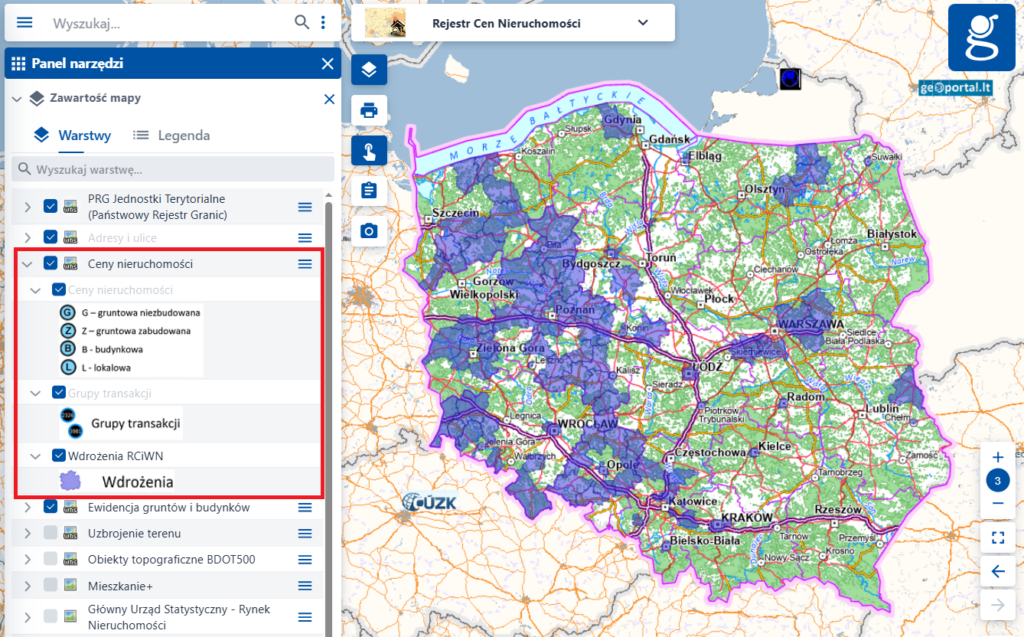
Task: Open the hamburger main menu
Action: [x=25, y=22]
